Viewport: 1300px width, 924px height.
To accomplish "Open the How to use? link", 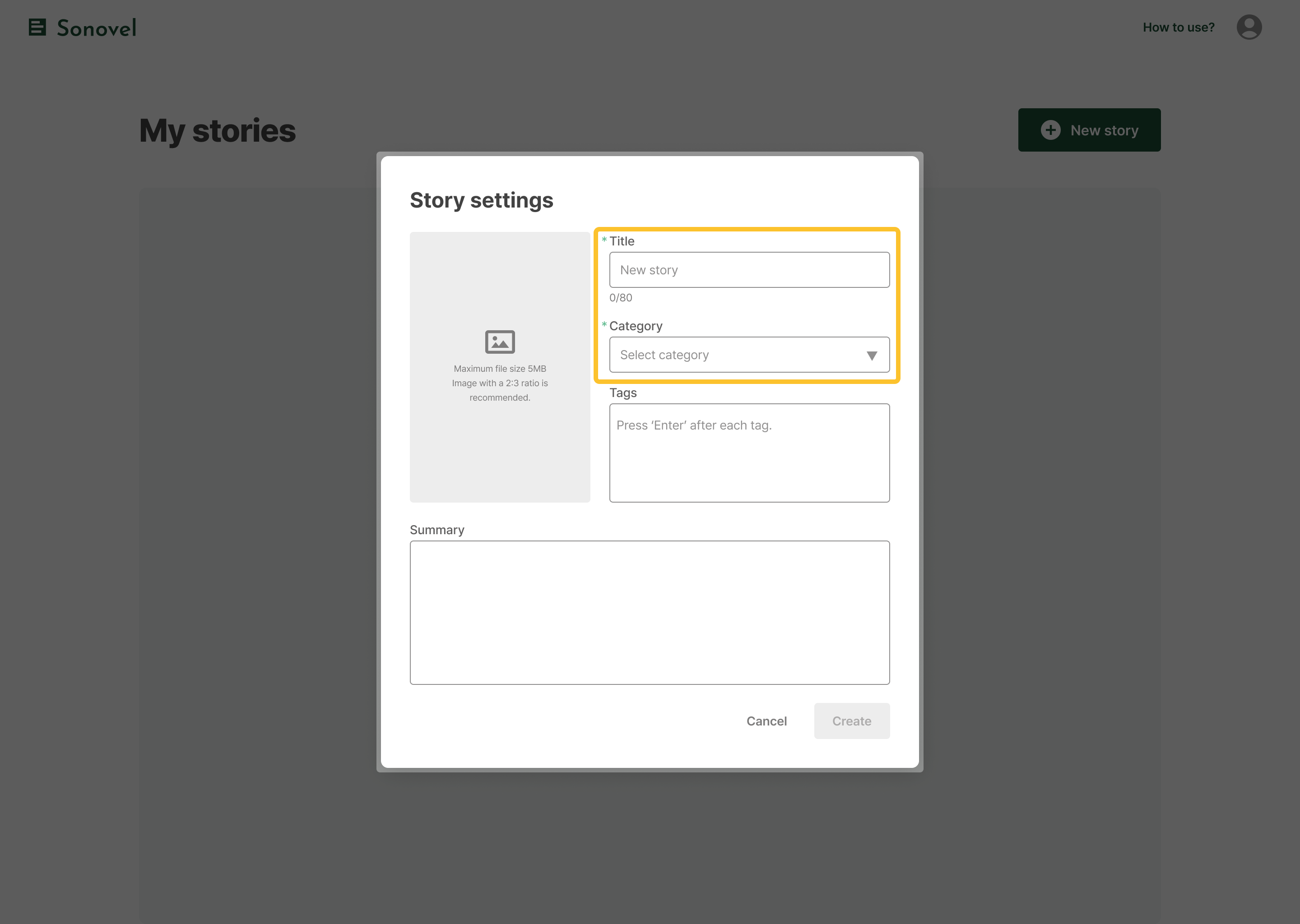I will pyautogui.click(x=1178, y=28).
